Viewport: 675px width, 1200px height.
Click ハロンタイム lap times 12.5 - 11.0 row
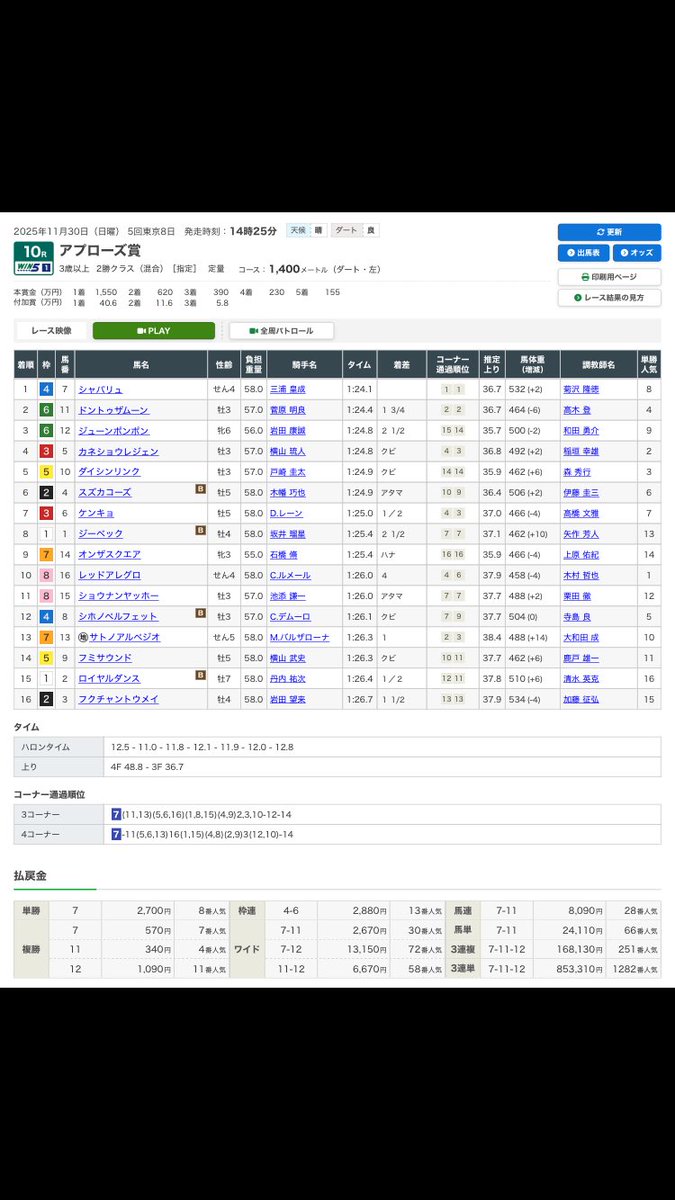(x=337, y=747)
